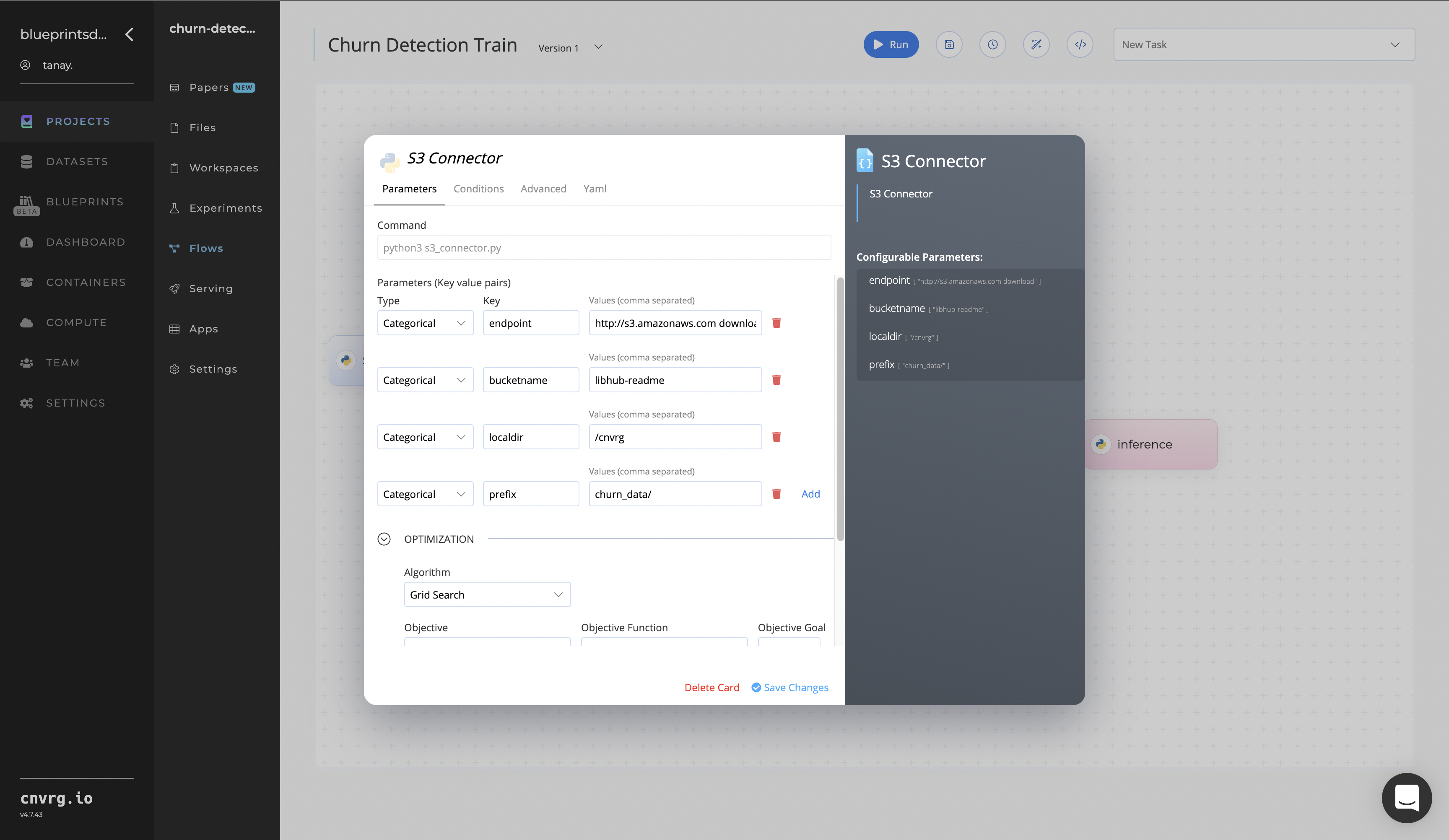1449x840 pixels.
Task: Click Delete Card button
Action: (711, 687)
